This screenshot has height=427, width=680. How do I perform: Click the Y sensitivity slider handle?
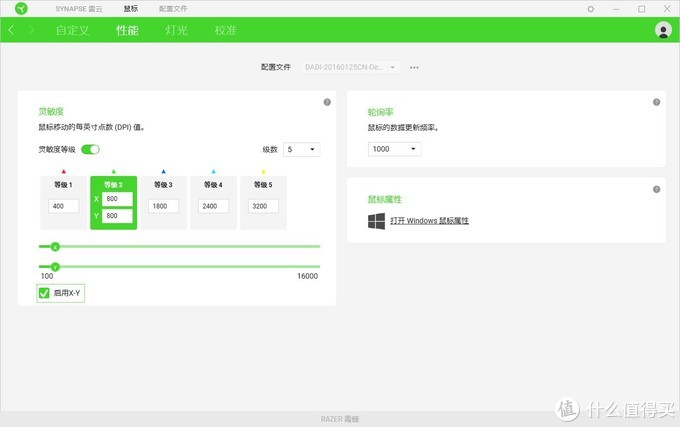click(x=55, y=267)
